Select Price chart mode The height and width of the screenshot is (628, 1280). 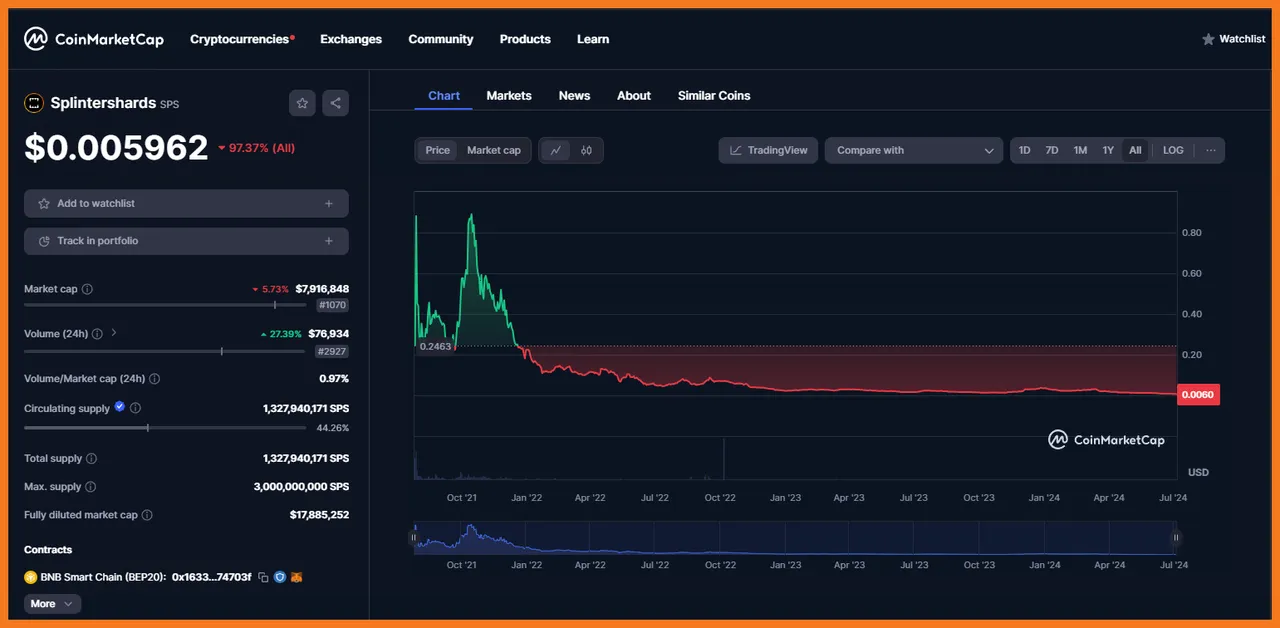coord(438,150)
